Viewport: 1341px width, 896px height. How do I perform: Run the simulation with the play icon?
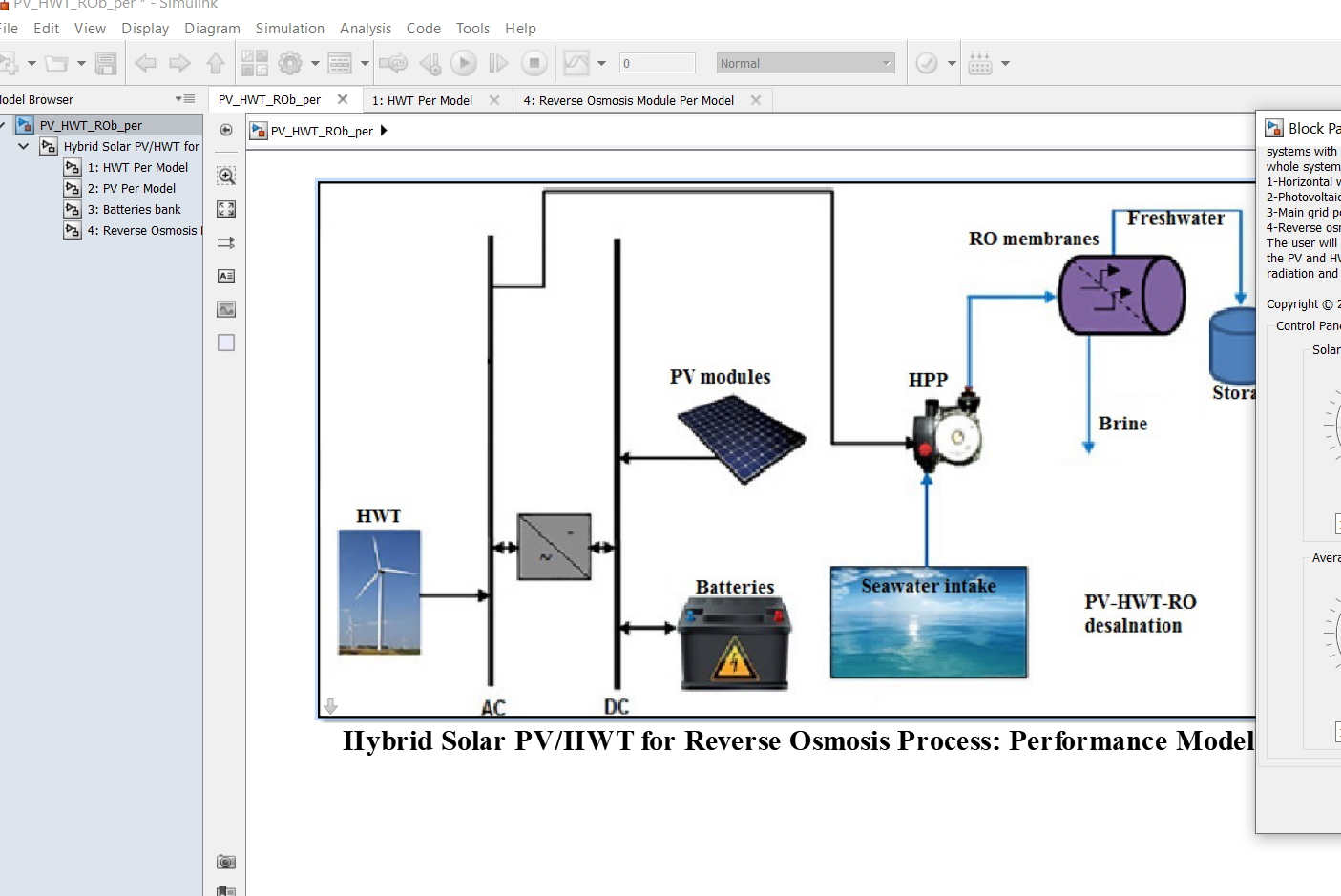(462, 63)
